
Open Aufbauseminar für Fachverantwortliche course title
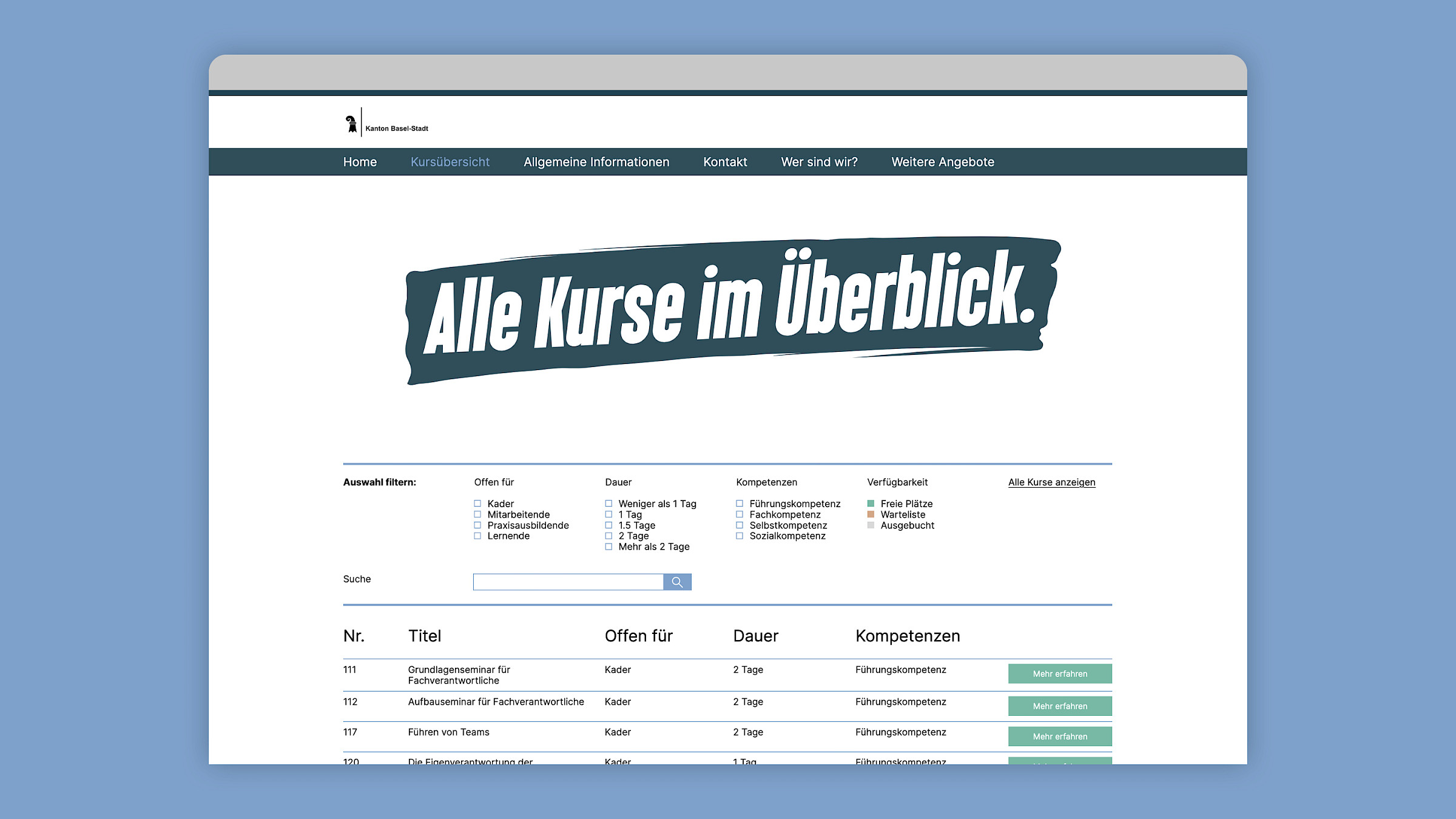[496, 702]
